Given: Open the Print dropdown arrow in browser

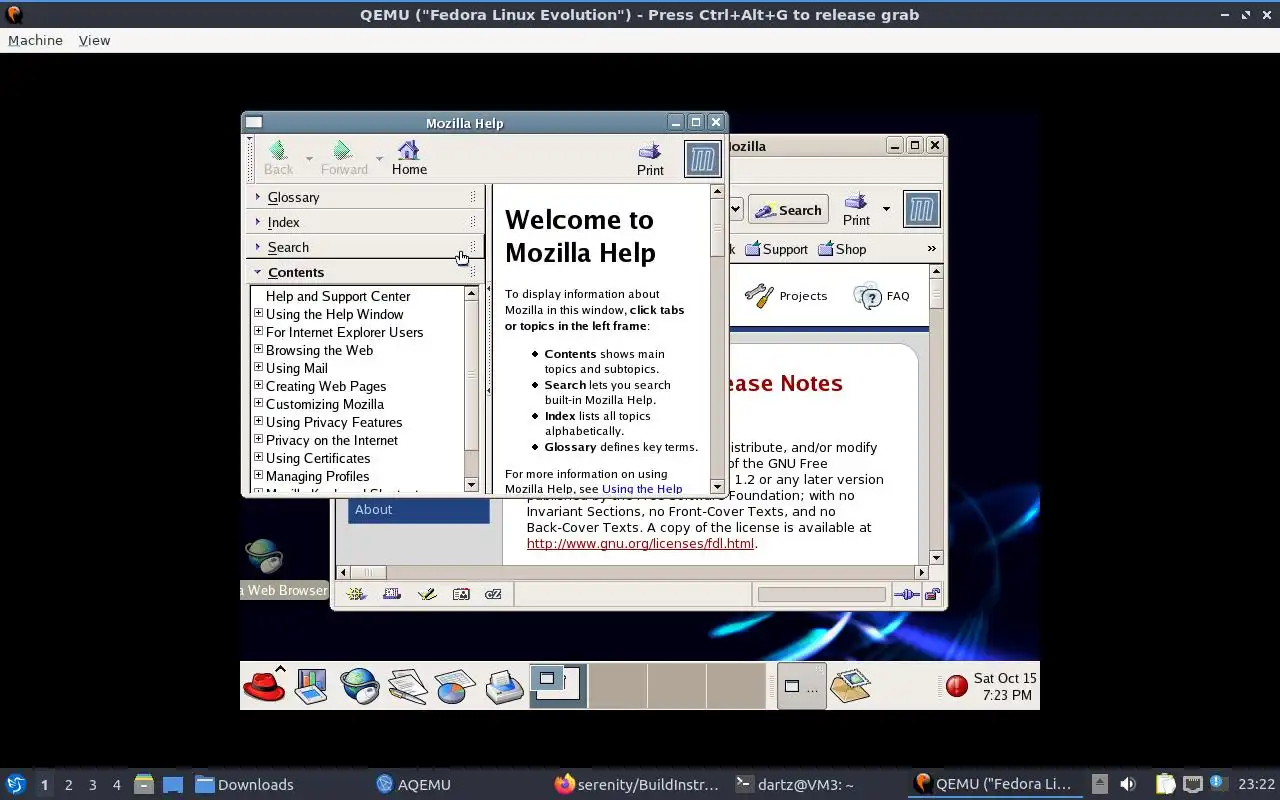Looking at the screenshot, I should click(x=886, y=209).
